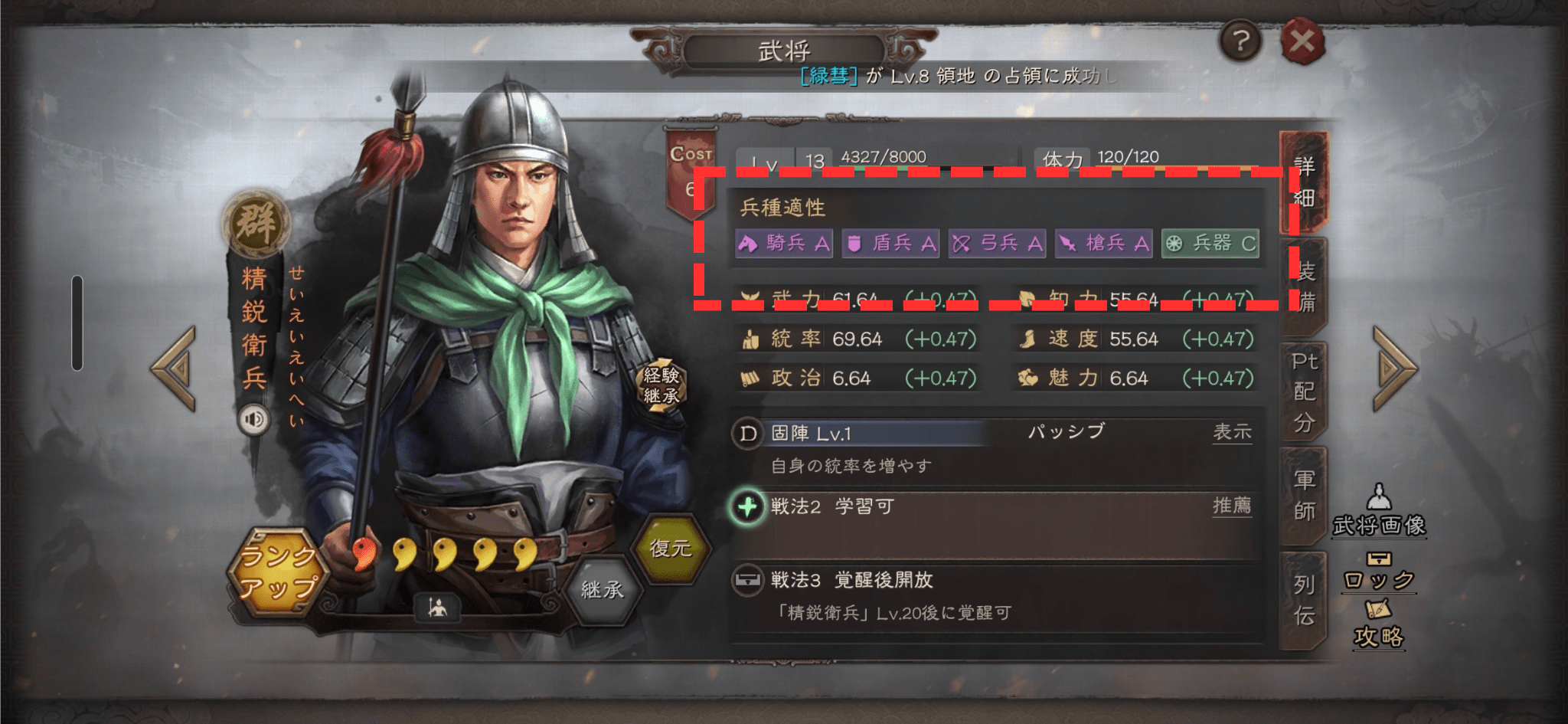The width and height of the screenshot is (1568, 724).
Task: Go to previous general with left arrow
Action: point(175,369)
